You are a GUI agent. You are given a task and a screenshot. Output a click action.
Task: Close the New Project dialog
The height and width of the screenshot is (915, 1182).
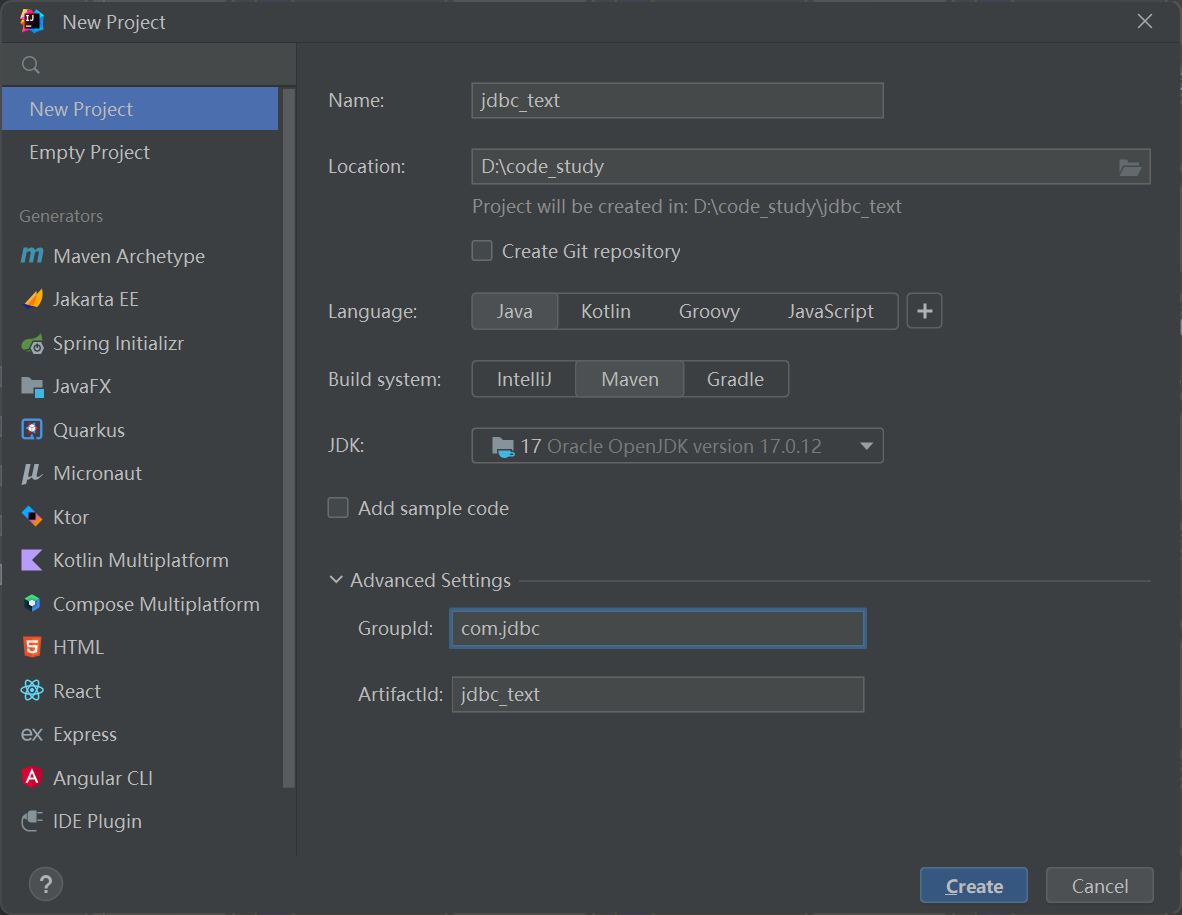[x=1145, y=21]
